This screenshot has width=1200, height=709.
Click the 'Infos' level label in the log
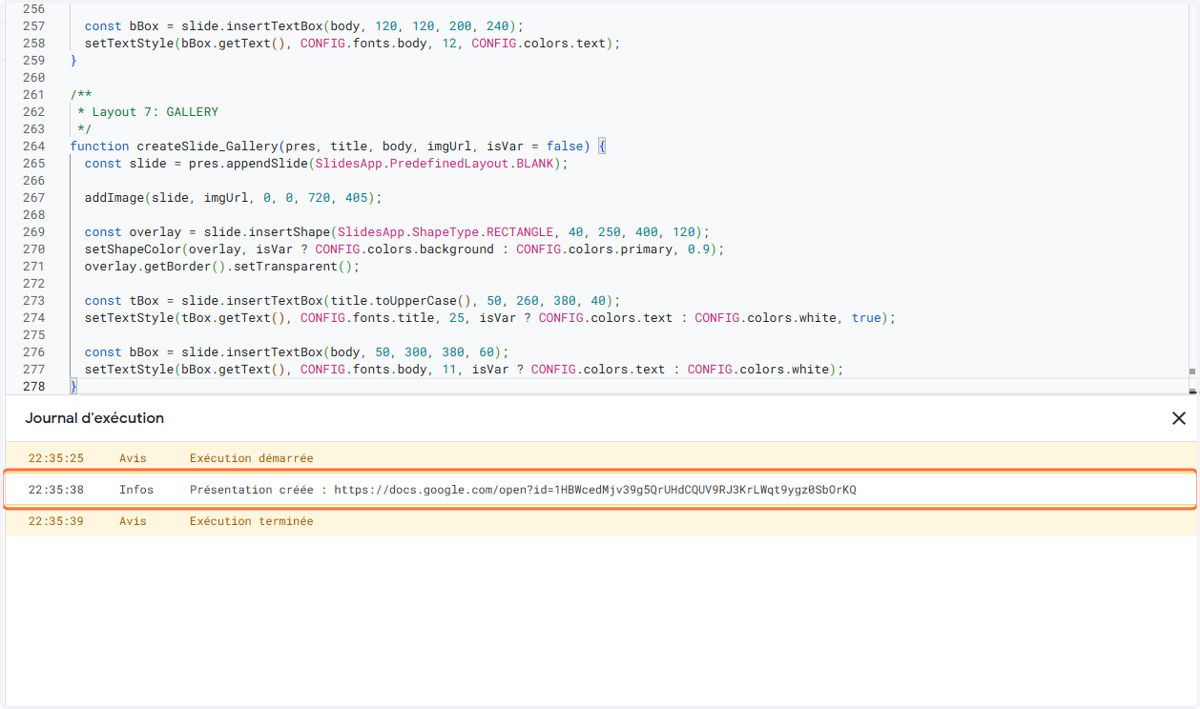coord(137,490)
